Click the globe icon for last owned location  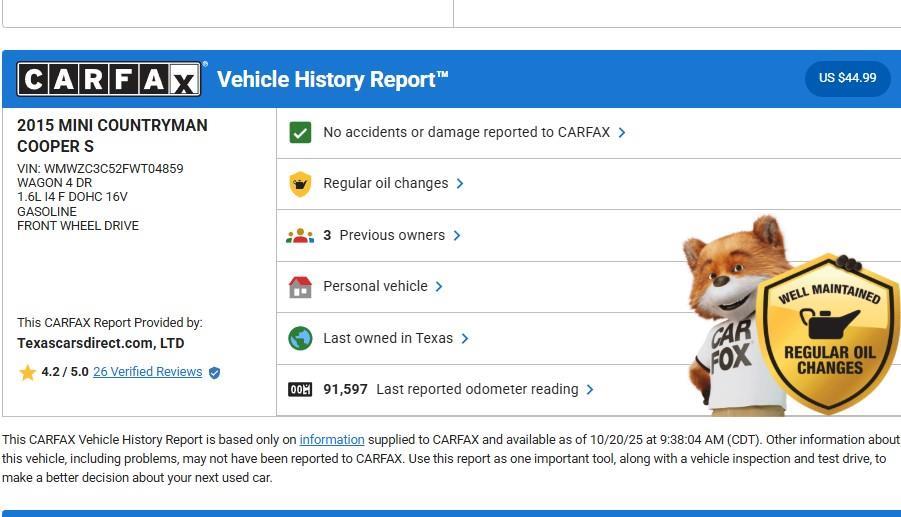300,338
